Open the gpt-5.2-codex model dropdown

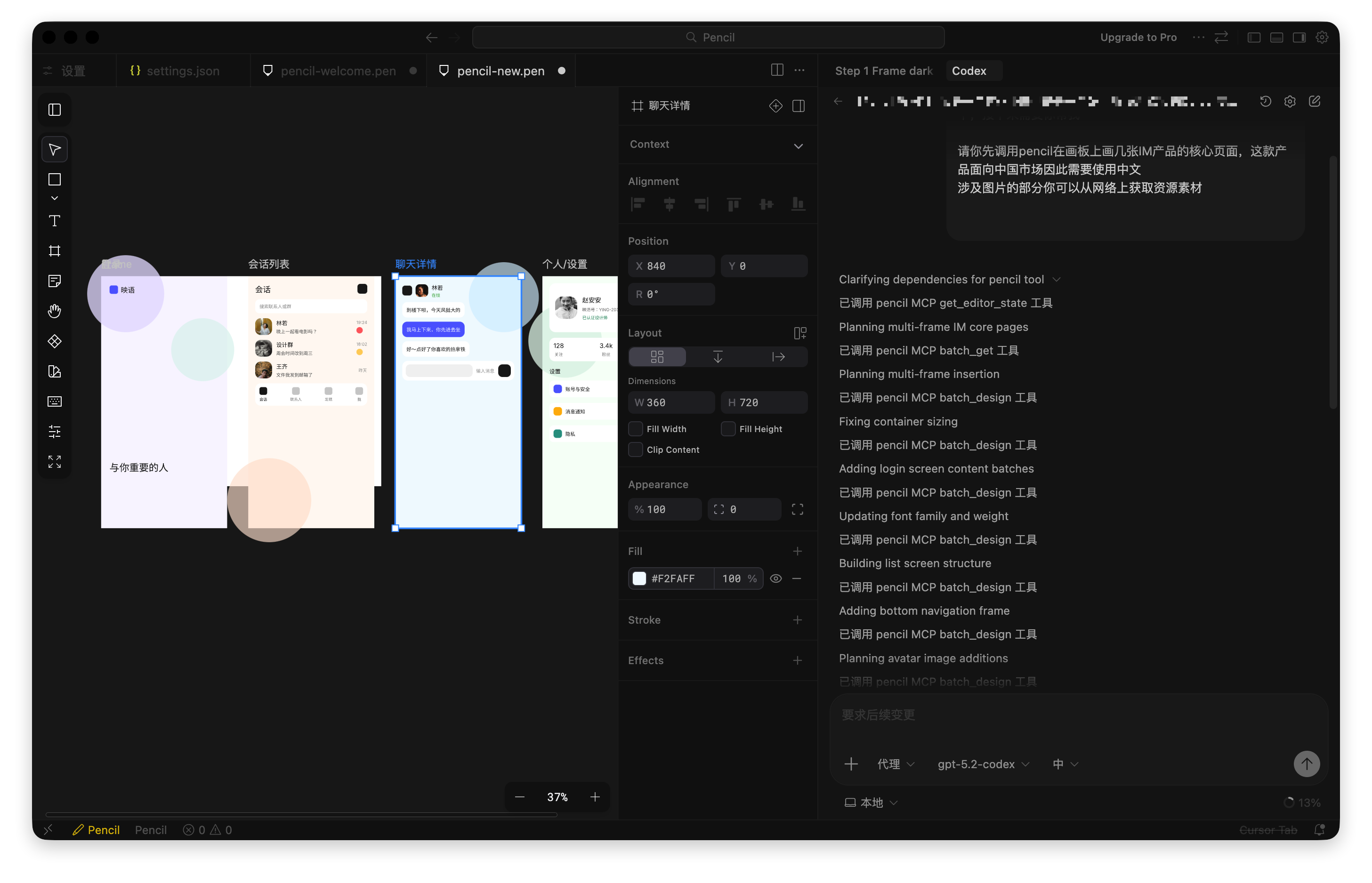tap(983, 764)
